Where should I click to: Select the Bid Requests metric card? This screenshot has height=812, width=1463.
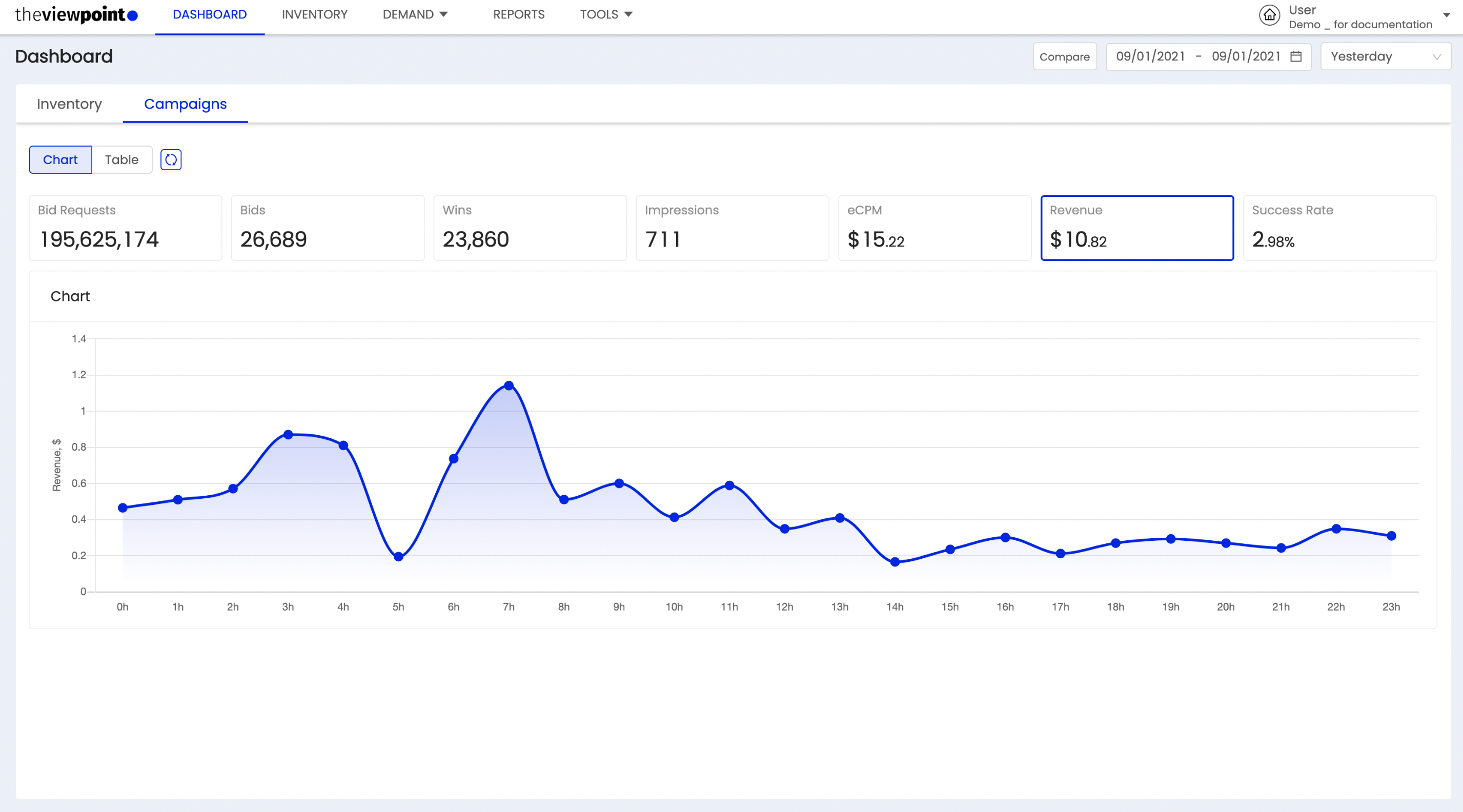(126, 228)
